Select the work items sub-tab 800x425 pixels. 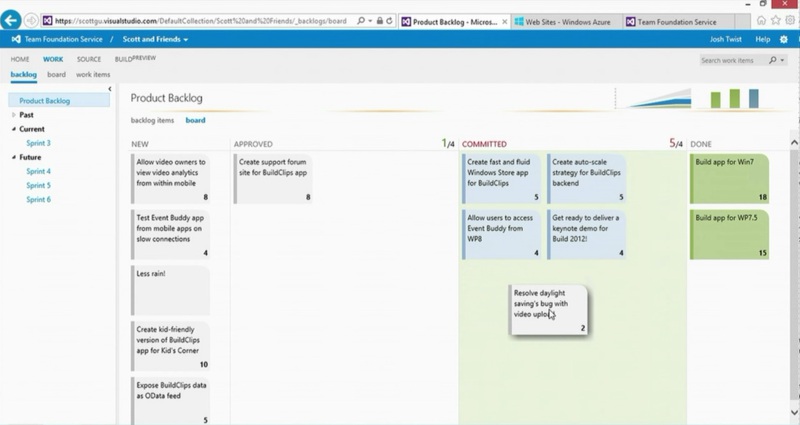point(93,74)
